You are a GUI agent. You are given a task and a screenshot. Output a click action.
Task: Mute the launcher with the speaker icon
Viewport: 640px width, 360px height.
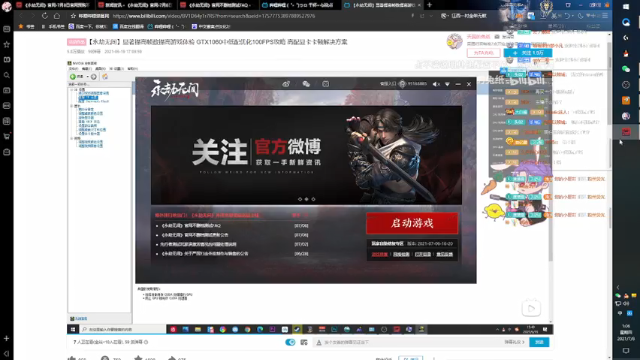click(x=436, y=84)
